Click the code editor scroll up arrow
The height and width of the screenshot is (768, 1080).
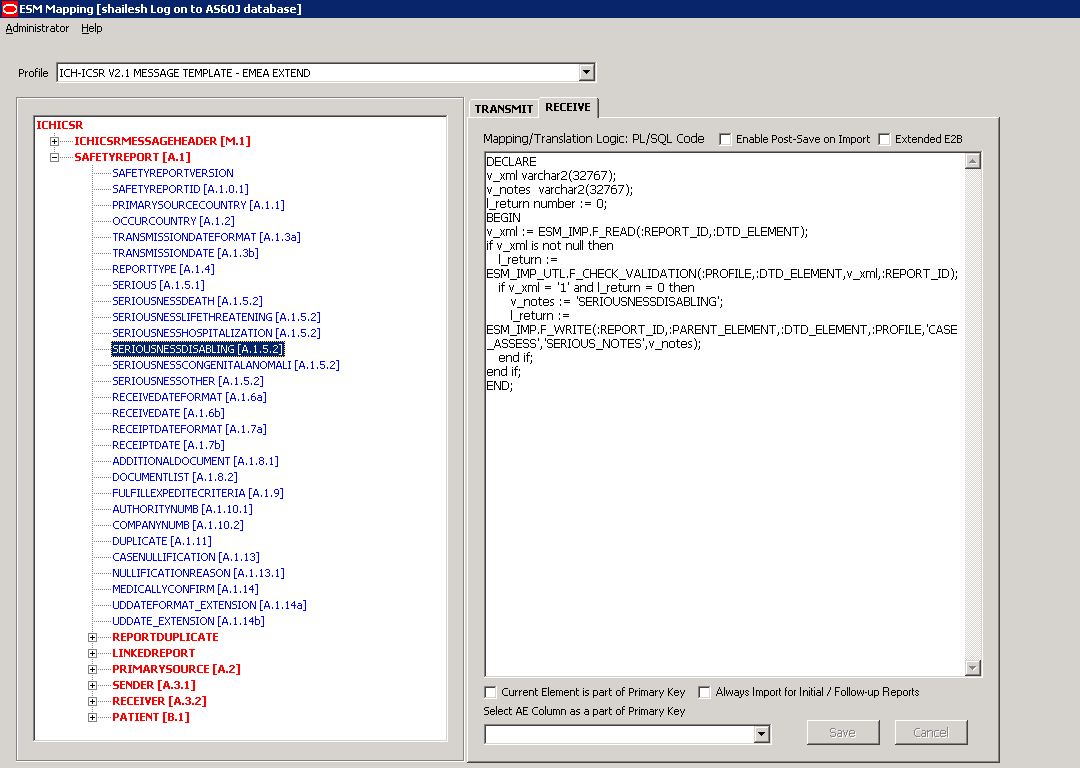point(973,161)
